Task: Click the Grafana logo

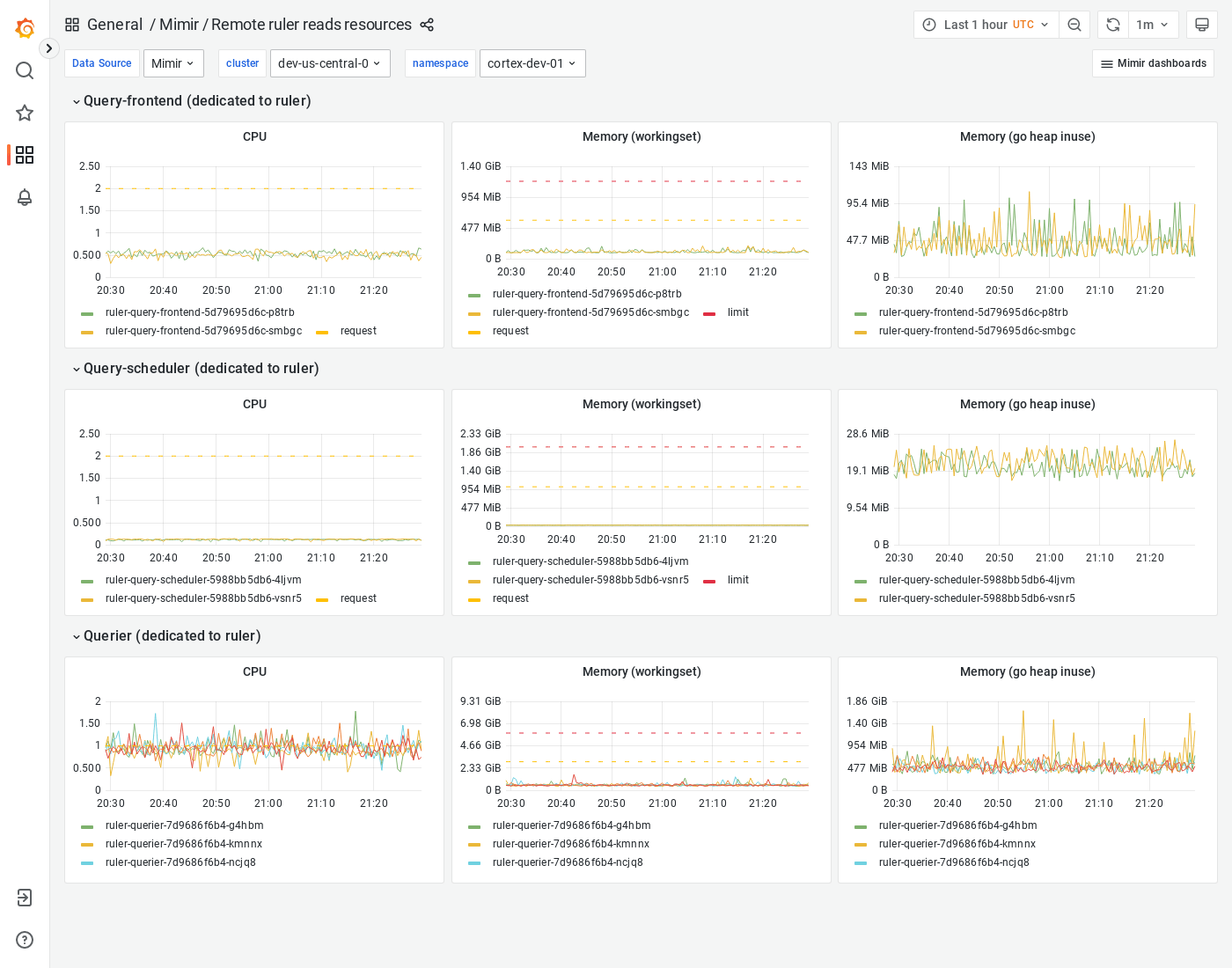Action: tap(25, 27)
